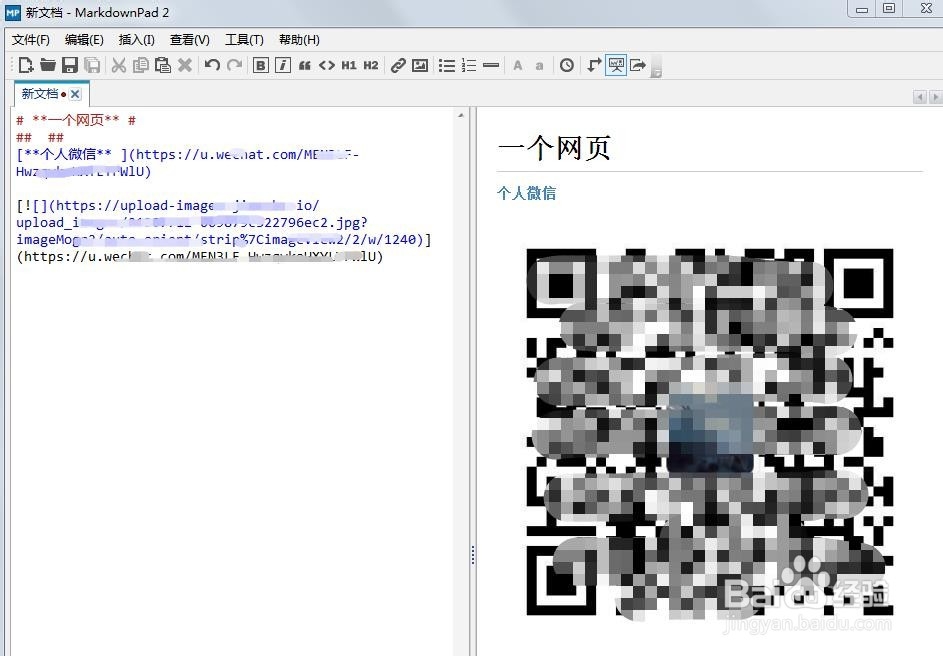Undo the last edit

click(x=212, y=65)
